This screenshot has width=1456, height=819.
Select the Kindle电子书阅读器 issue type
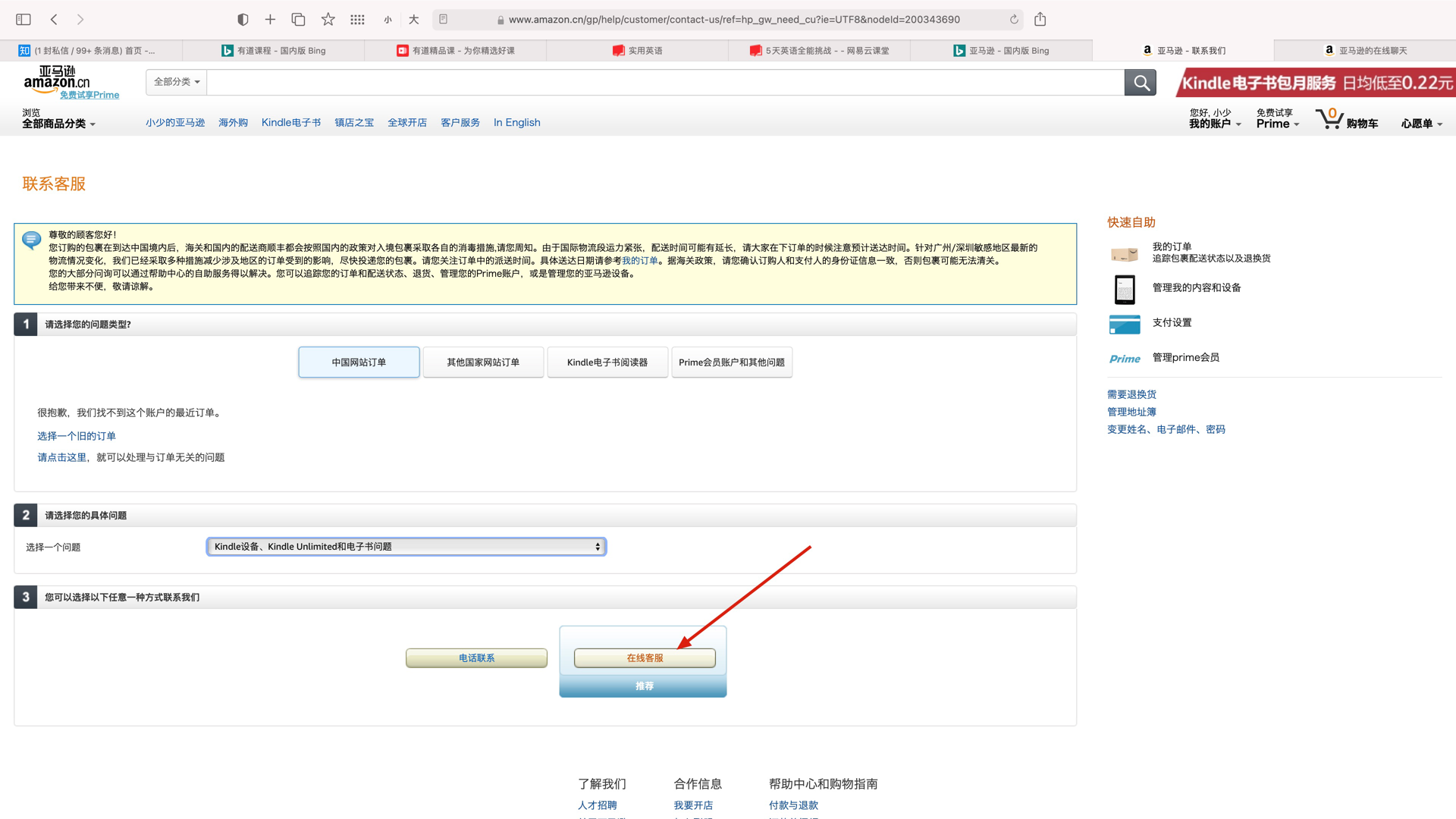607,362
